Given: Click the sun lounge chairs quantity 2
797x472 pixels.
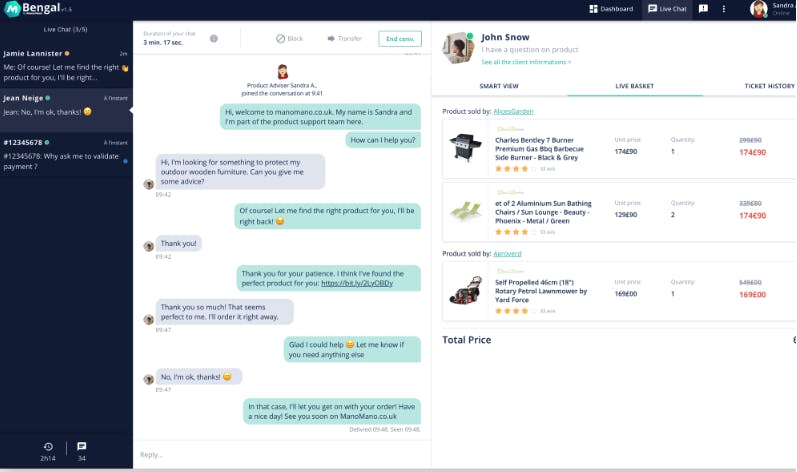Looking at the screenshot, I should pyautogui.click(x=673, y=214).
